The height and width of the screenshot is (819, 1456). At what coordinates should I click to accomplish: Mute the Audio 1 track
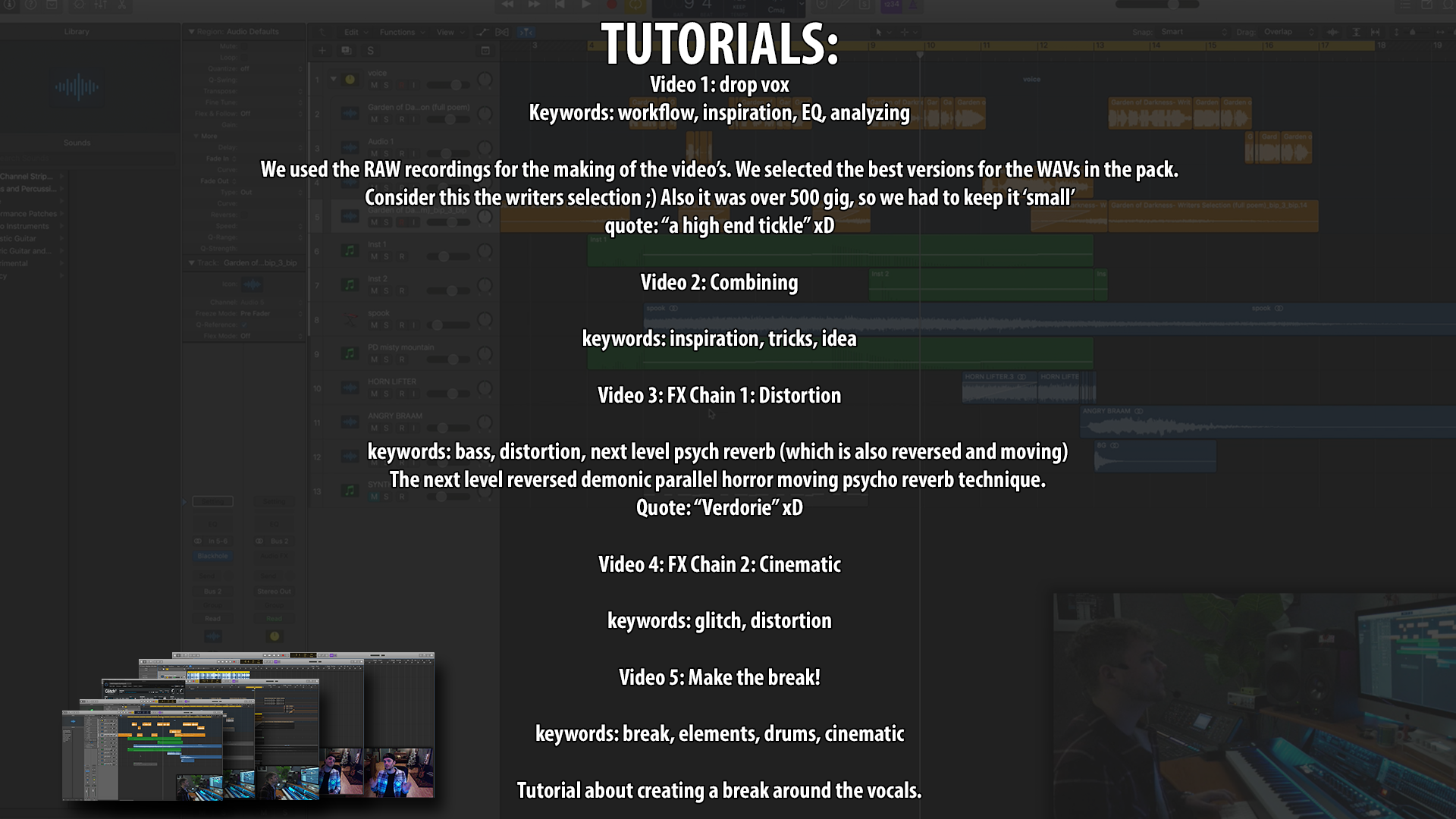374,153
